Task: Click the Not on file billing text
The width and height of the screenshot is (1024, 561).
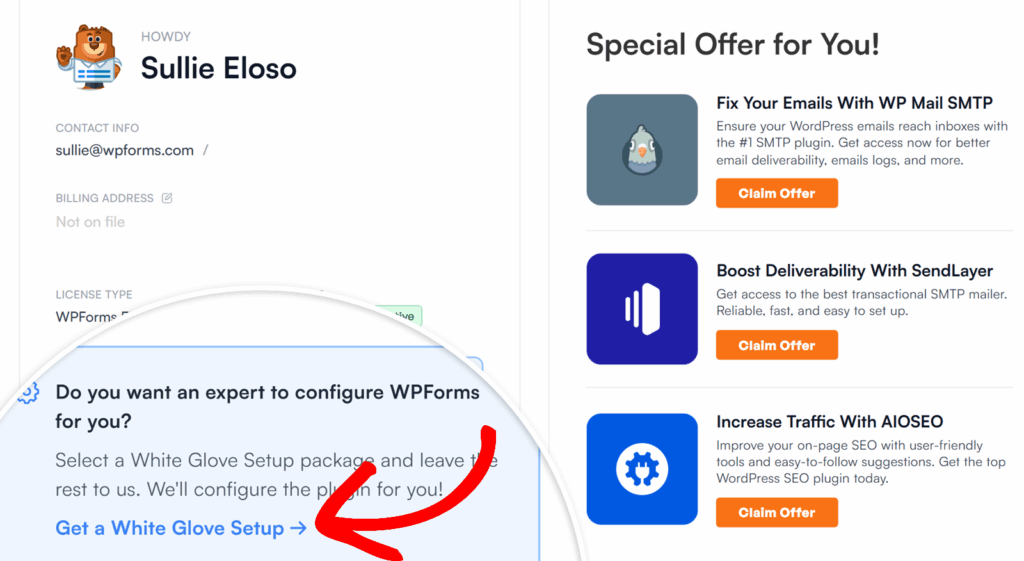Action: [x=90, y=222]
